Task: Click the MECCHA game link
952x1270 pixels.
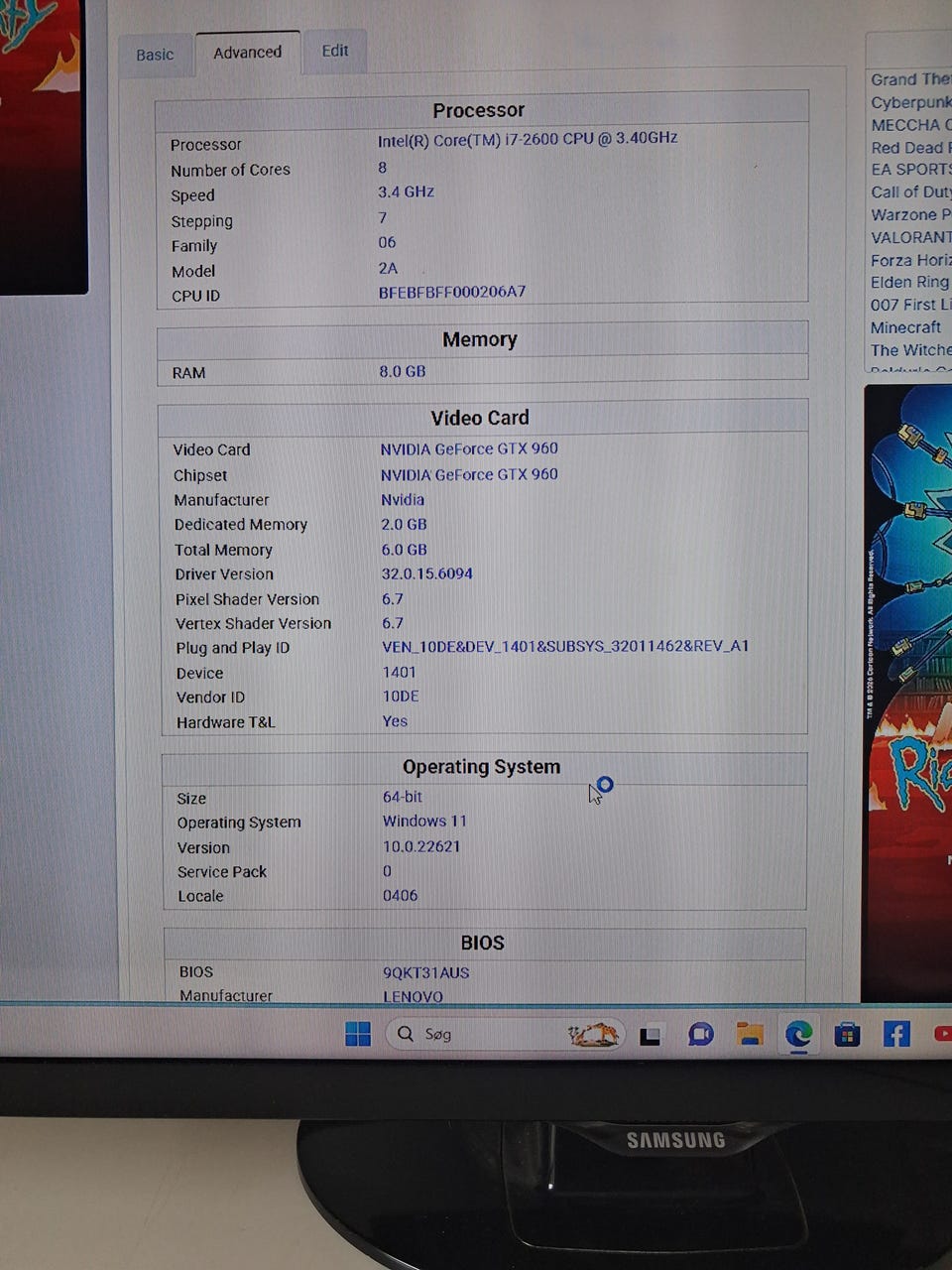Action: pos(909,125)
